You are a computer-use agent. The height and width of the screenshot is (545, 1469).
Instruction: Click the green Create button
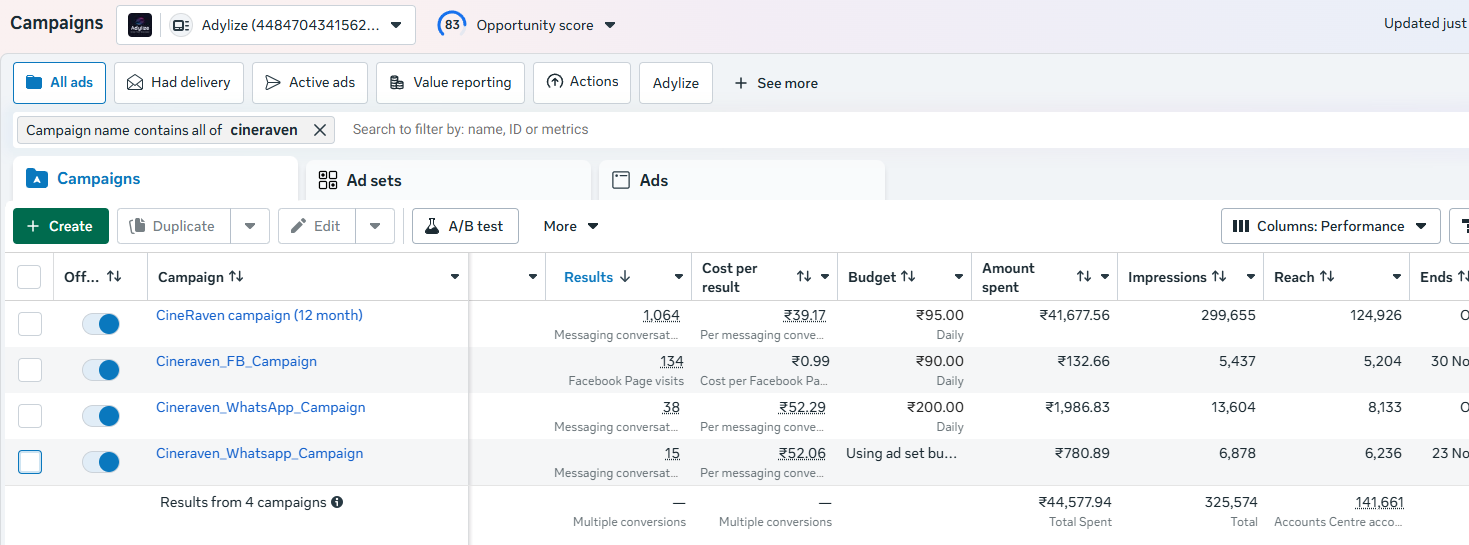click(61, 226)
